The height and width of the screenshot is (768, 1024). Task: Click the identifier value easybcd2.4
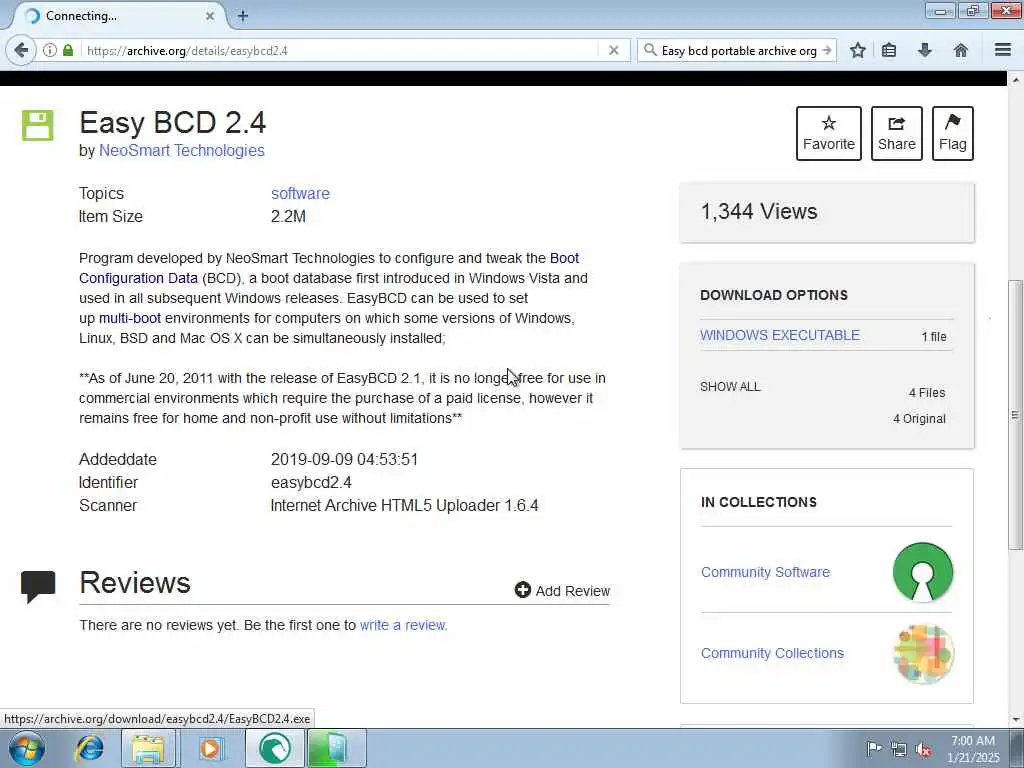coord(311,483)
